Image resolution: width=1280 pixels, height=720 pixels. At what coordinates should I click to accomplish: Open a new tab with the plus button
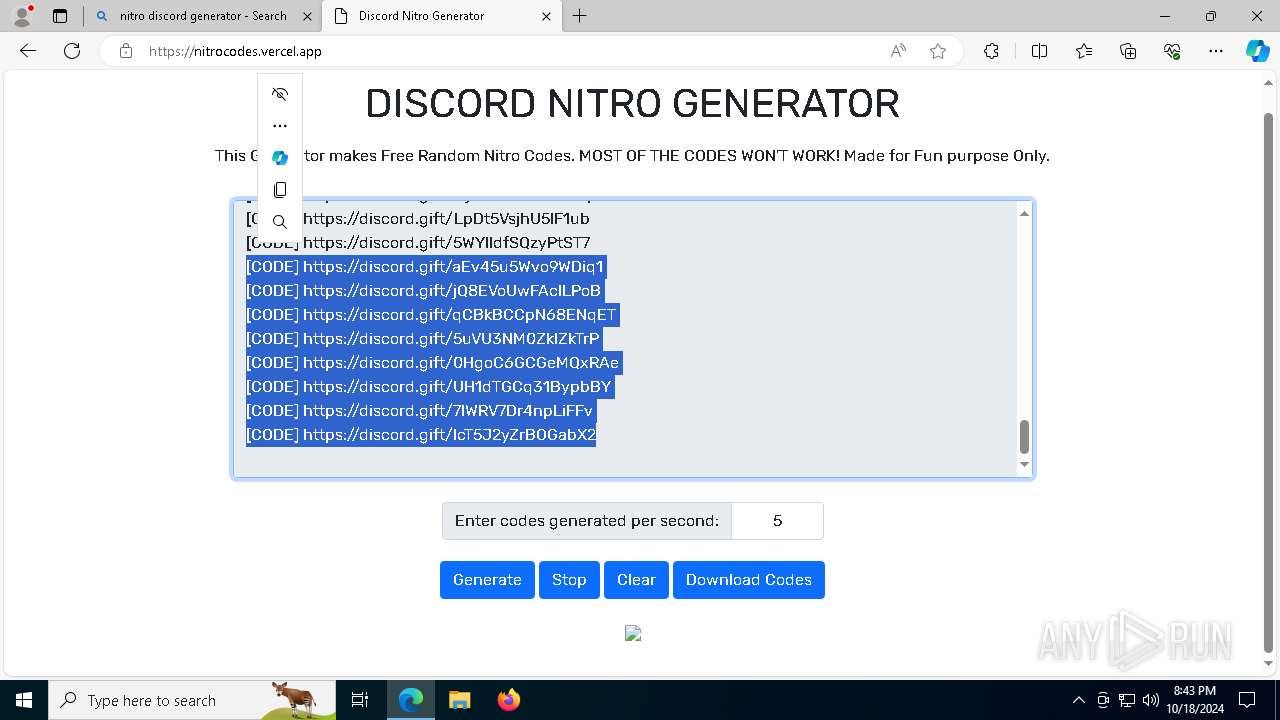579,16
